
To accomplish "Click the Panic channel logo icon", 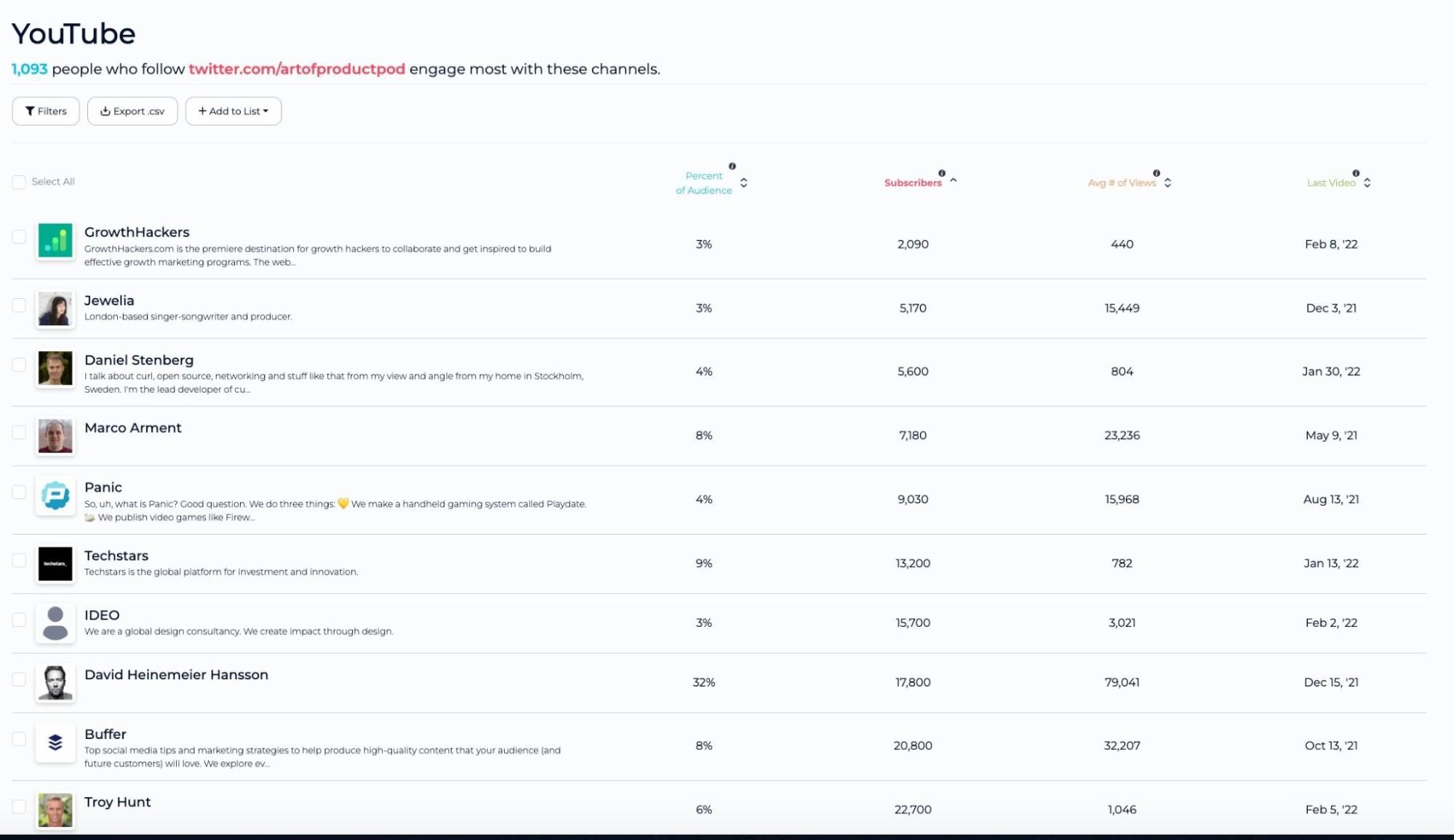I will coord(55,496).
